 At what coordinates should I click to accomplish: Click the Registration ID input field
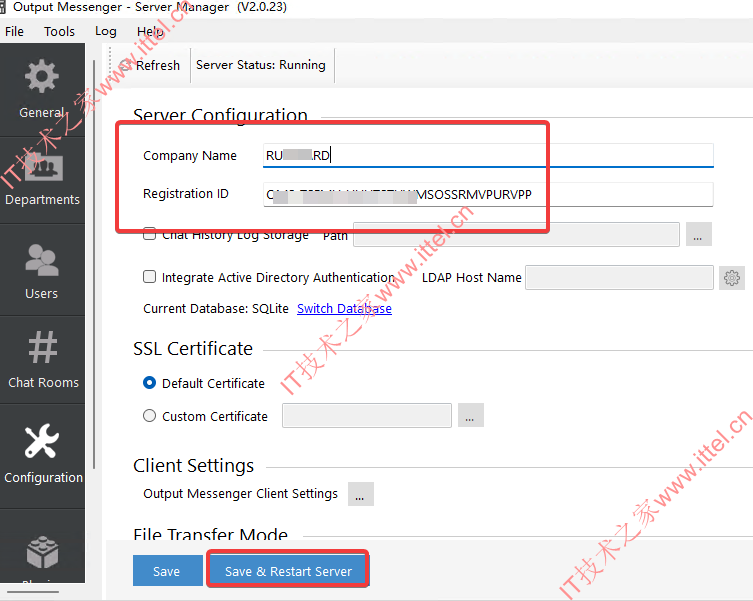point(488,195)
